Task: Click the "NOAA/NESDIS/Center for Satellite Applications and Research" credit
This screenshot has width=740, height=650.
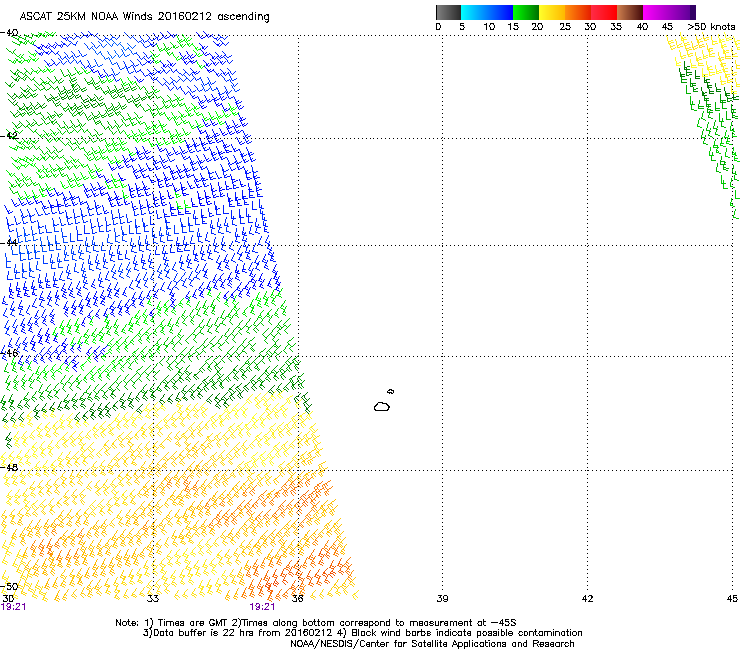Action: click(432, 644)
